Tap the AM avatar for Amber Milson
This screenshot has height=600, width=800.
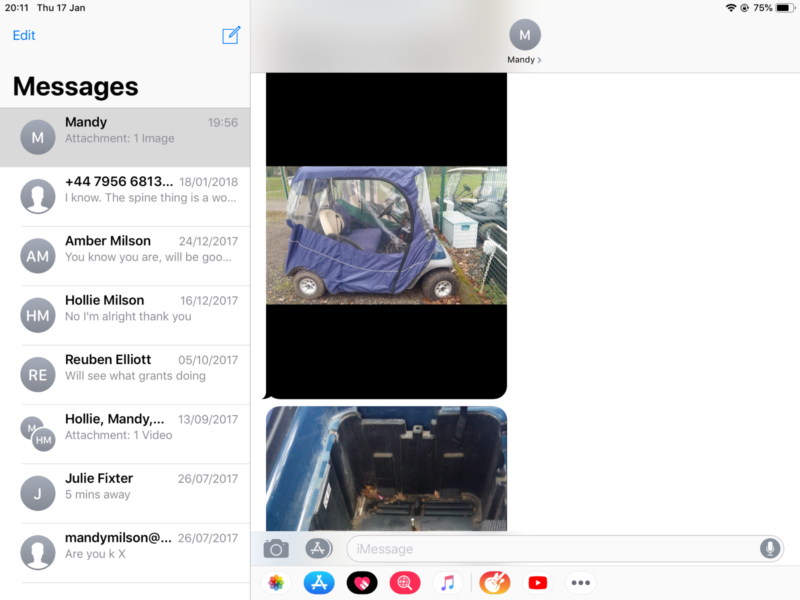pyautogui.click(x=38, y=256)
